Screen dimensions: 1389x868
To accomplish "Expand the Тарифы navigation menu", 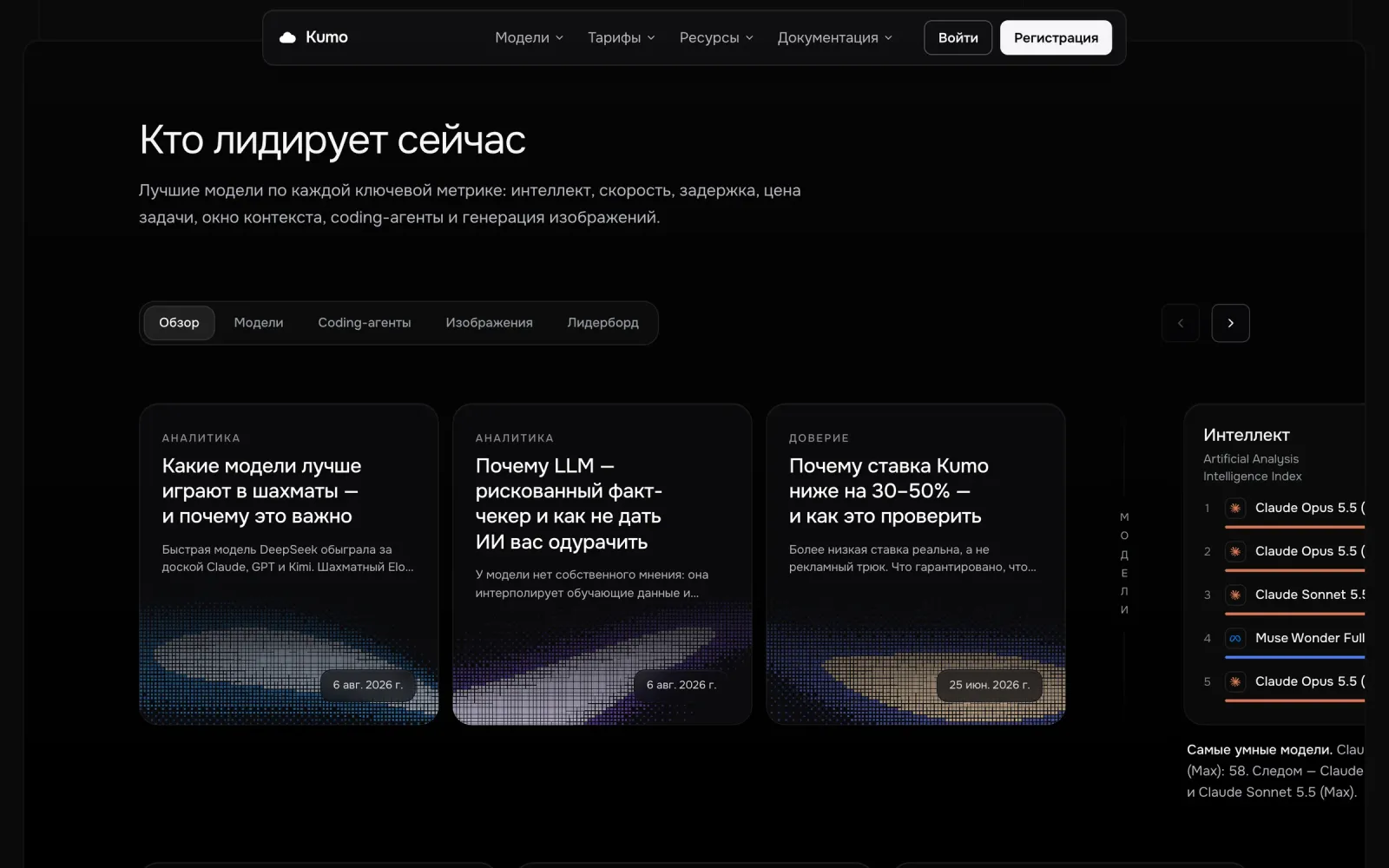I will click(621, 37).
